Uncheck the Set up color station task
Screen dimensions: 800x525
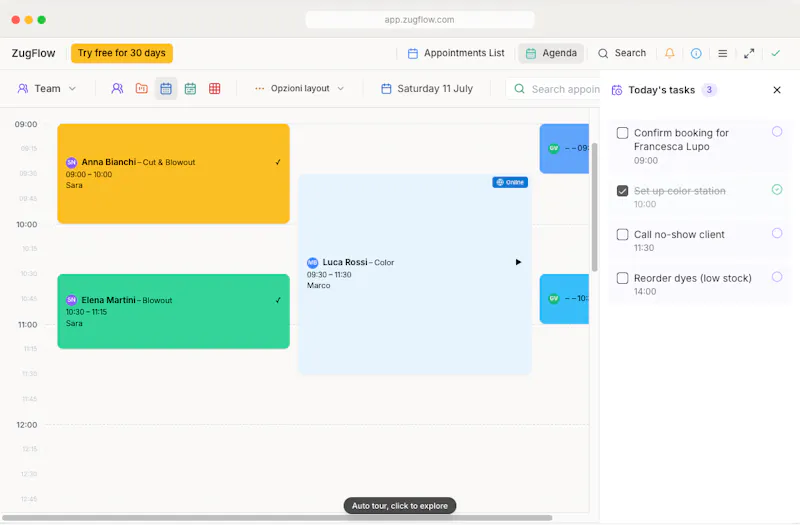click(x=622, y=191)
